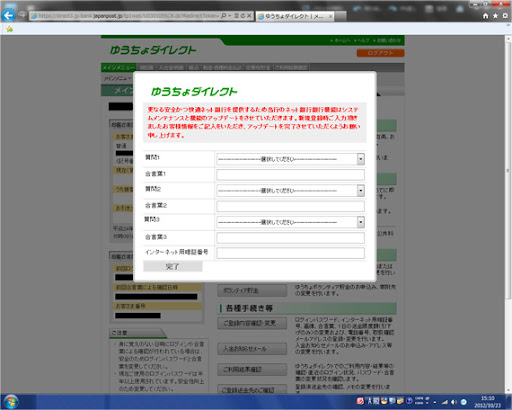Screen dimensions: 512x410
Task: Open the 質問1 dropdown list
Action: click(290, 159)
